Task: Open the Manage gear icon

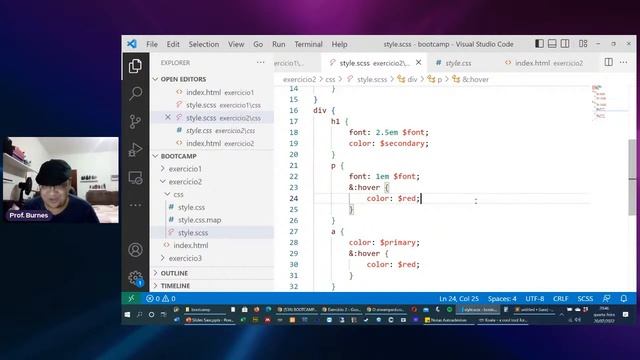Action: [135, 278]
